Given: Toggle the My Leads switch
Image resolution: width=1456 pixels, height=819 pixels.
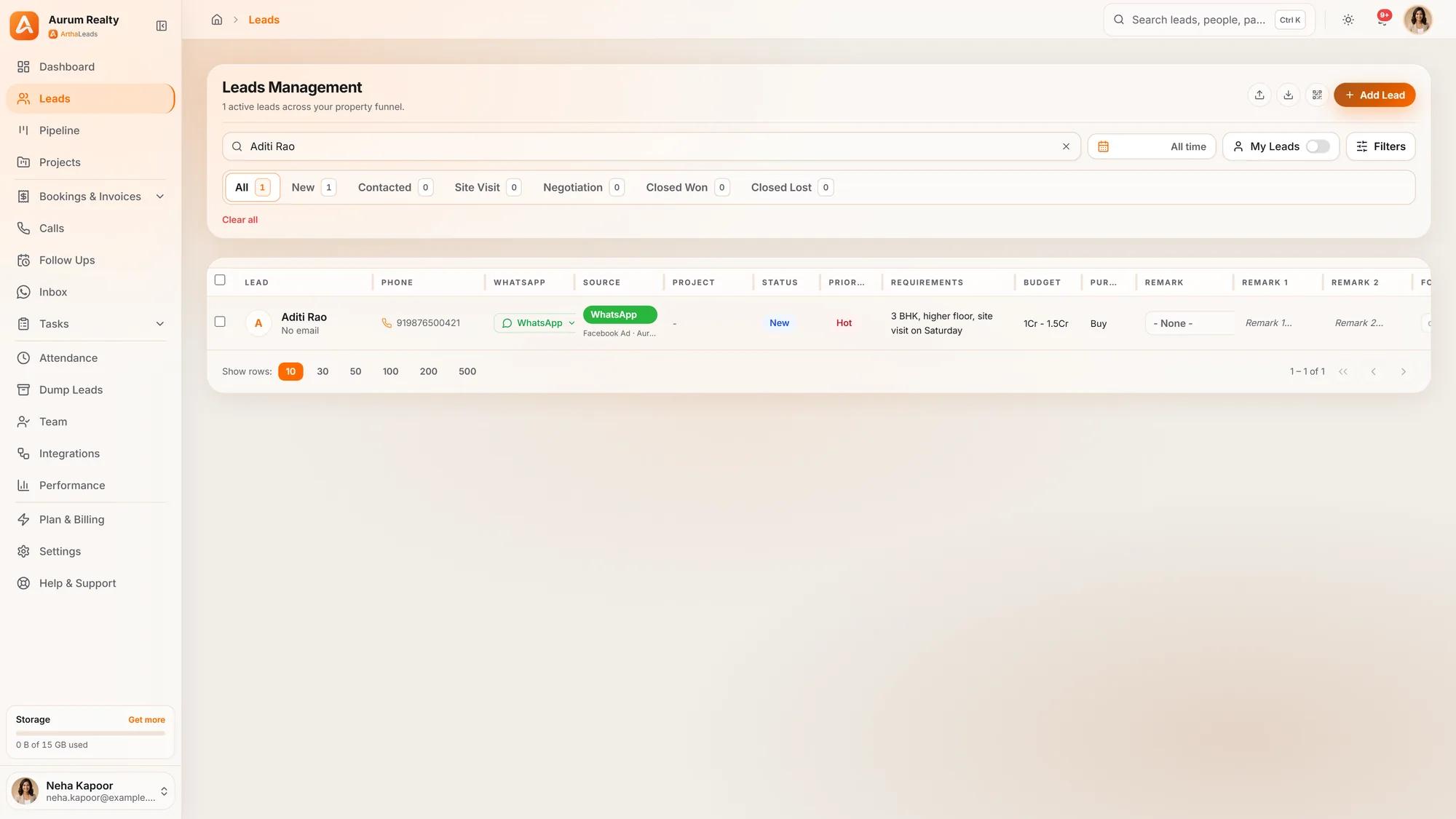Looking at the screenshot, I should click(1318, 146).
